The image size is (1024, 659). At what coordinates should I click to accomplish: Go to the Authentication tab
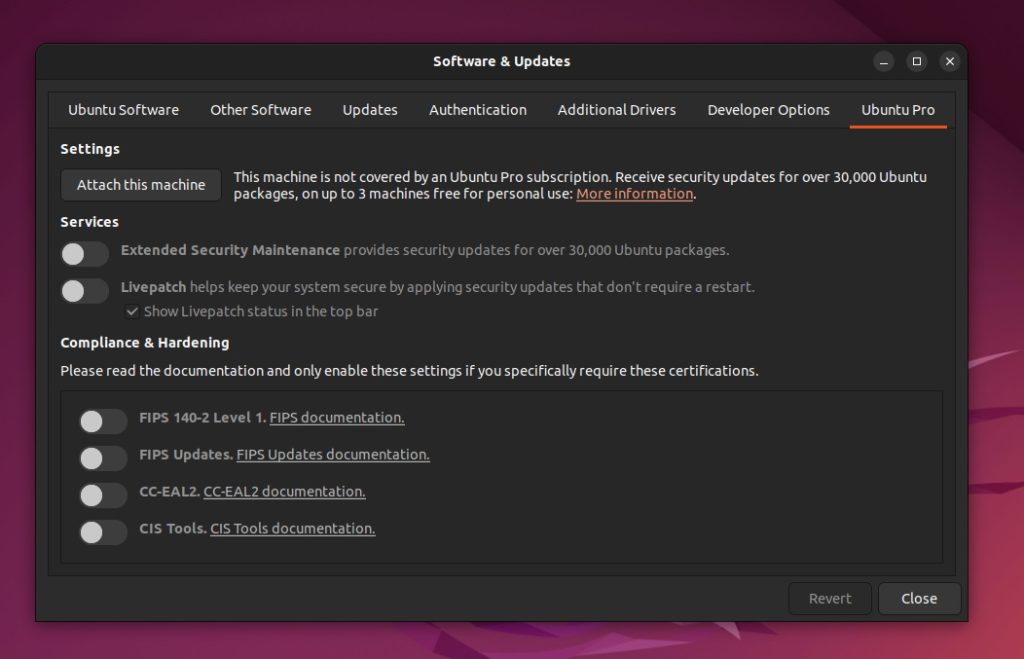pos(477,110)
